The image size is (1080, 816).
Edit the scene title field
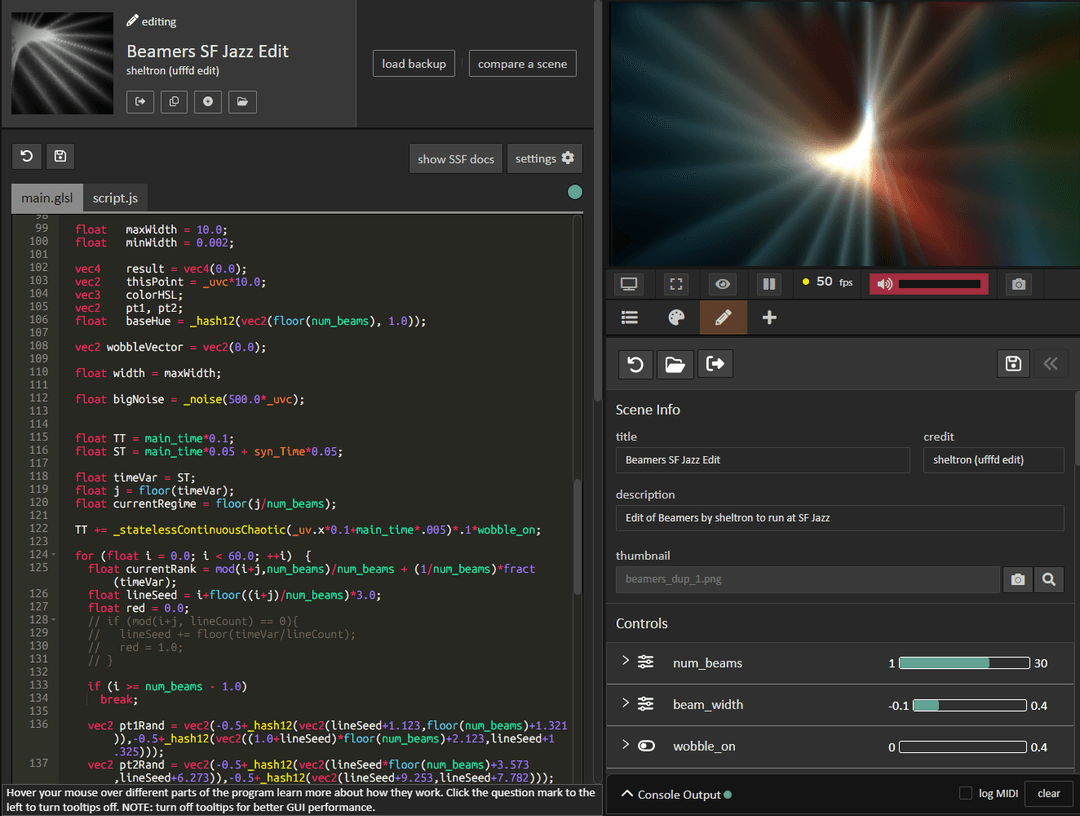click(x=762, y=460)
